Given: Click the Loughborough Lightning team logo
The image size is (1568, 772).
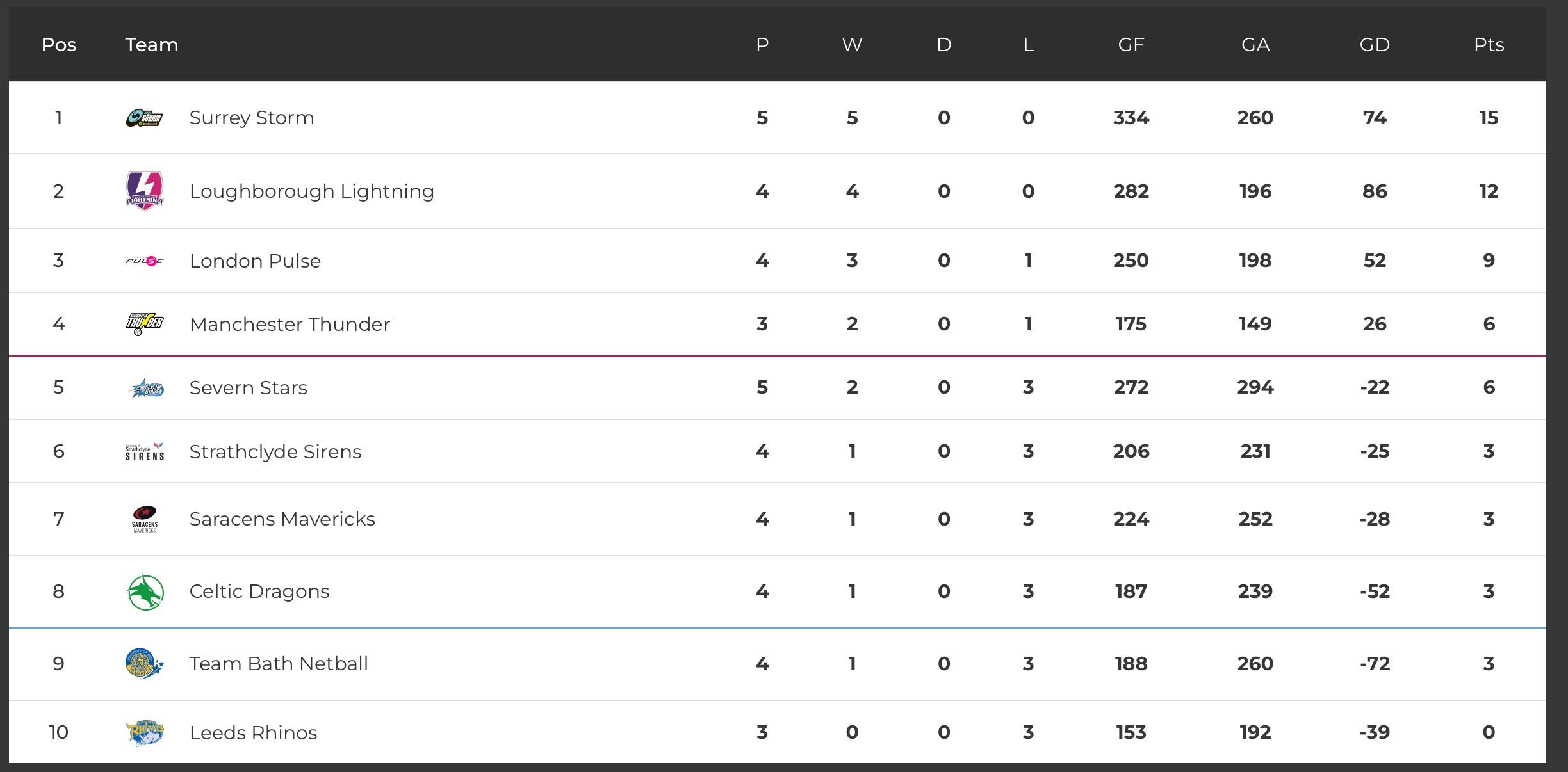Looking at the screenshot, I should coord(144,191).
